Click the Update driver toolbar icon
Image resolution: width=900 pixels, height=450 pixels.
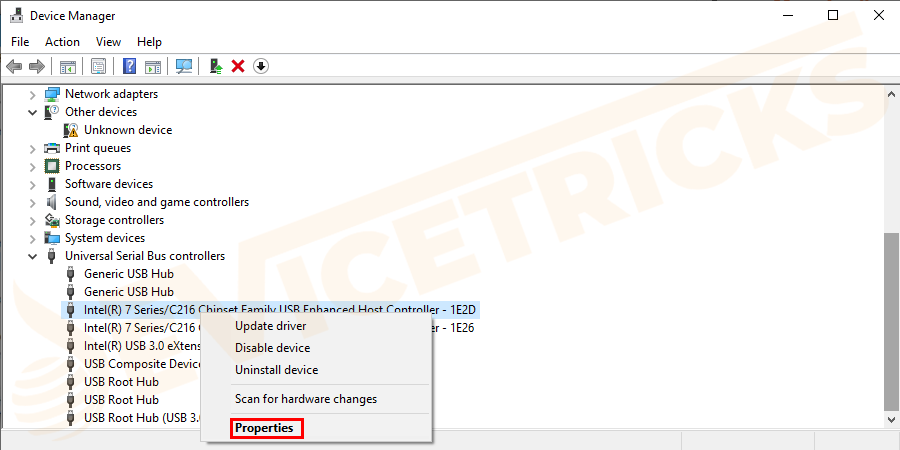(x=216, y=67)
